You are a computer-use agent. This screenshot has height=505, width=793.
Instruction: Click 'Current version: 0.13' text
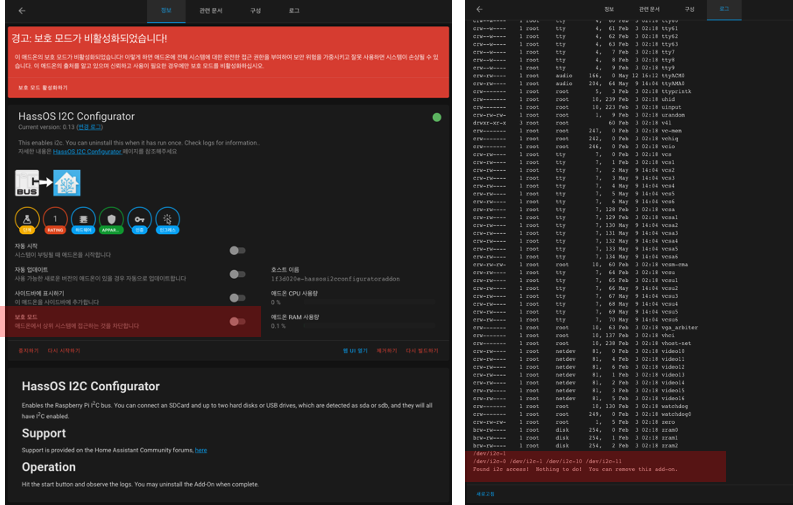tap(46, 127)
